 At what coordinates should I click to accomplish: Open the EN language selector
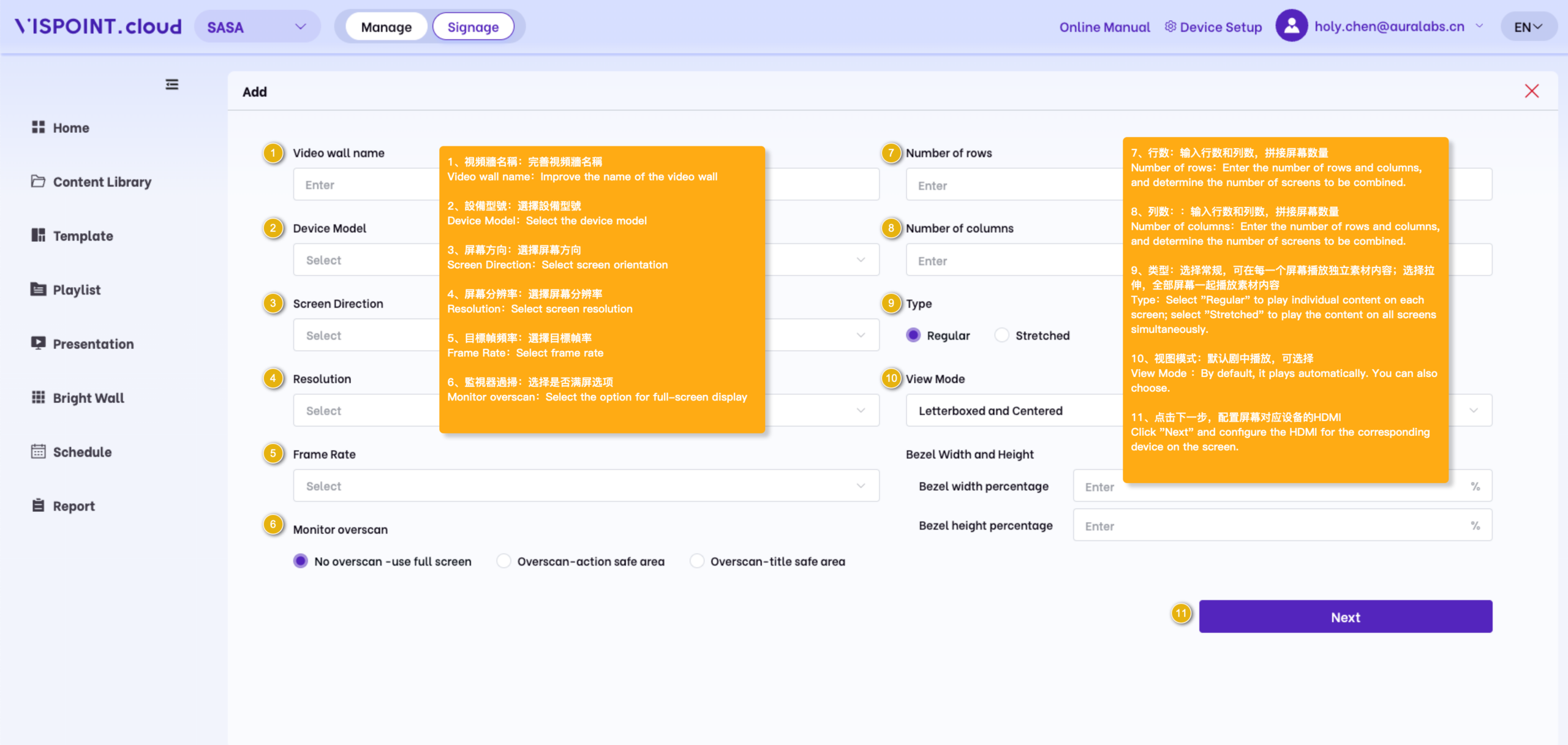(x=1528, y=27)
